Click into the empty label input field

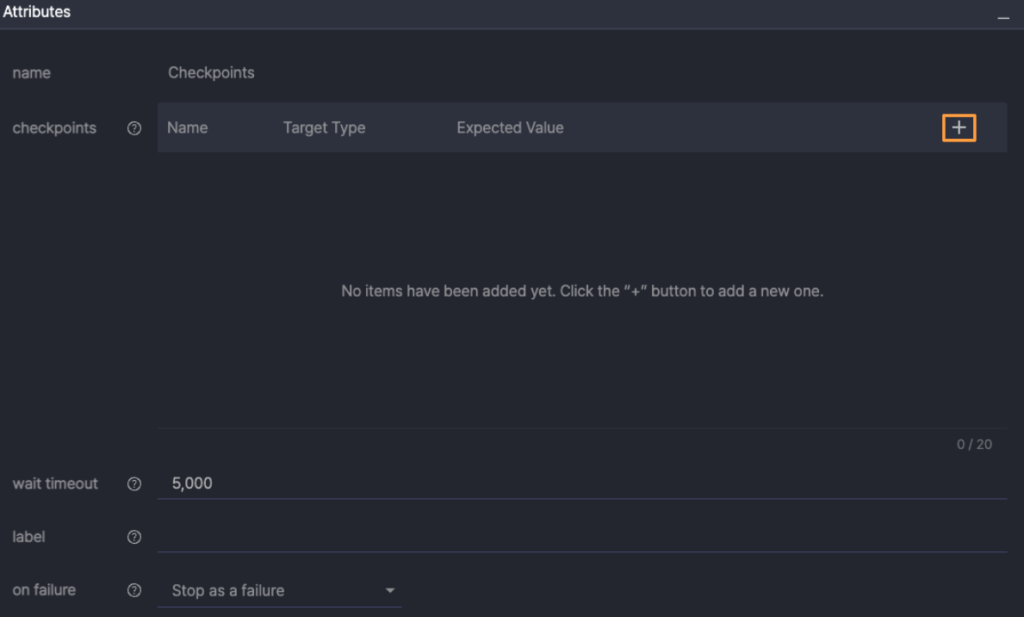click(x=580, y=537)
